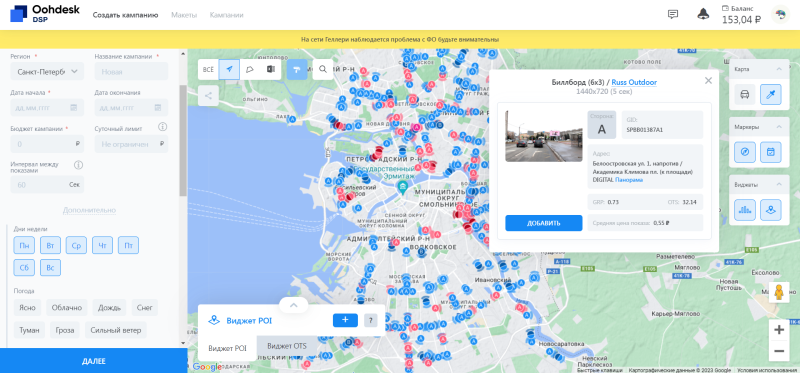Click the question mark help button

tap(370, 320)
